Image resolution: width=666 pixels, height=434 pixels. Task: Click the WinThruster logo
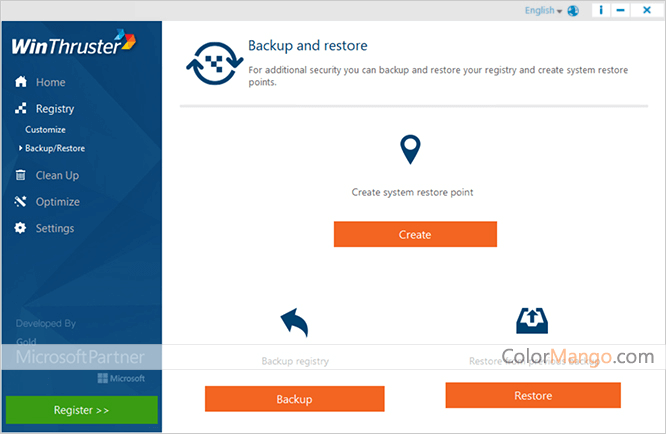click(x=73, y=45)
